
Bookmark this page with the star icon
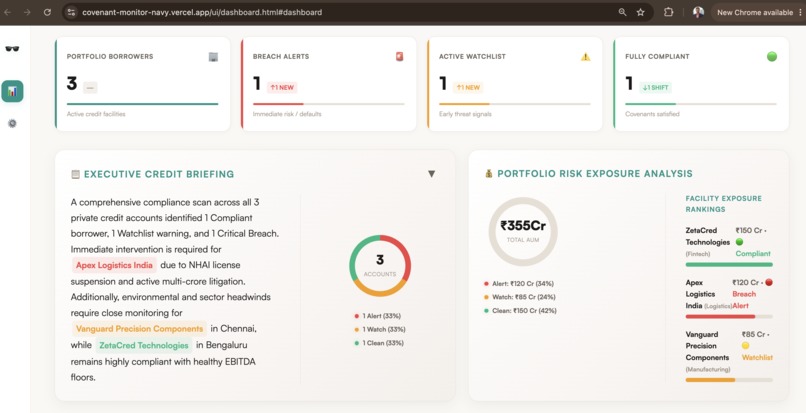pyautogui.click(x=640, y=12)
